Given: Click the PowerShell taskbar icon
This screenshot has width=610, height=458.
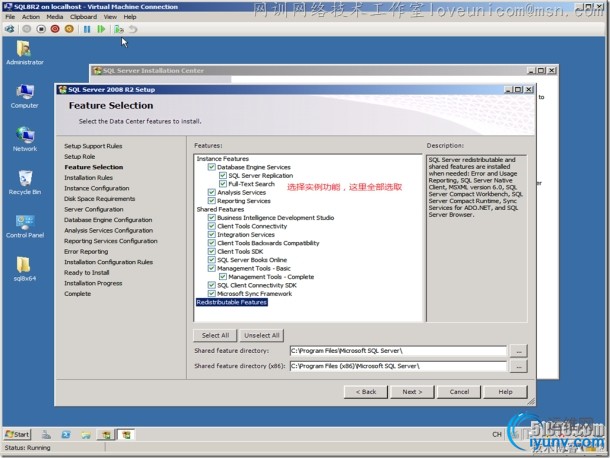Looking at the screenshot, I should pos(66,434).
